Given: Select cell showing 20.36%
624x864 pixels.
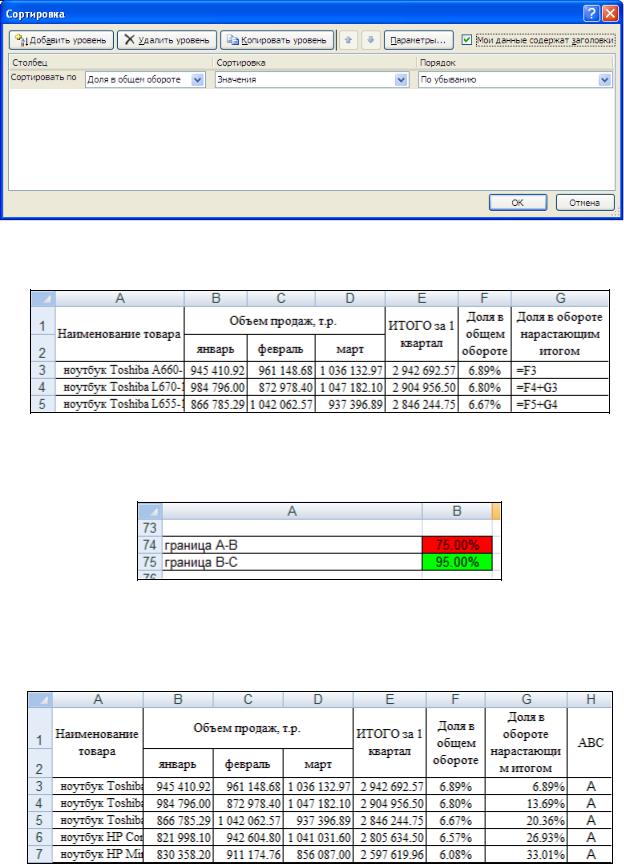Looking at the screenshot, I should tap(526, 820).
